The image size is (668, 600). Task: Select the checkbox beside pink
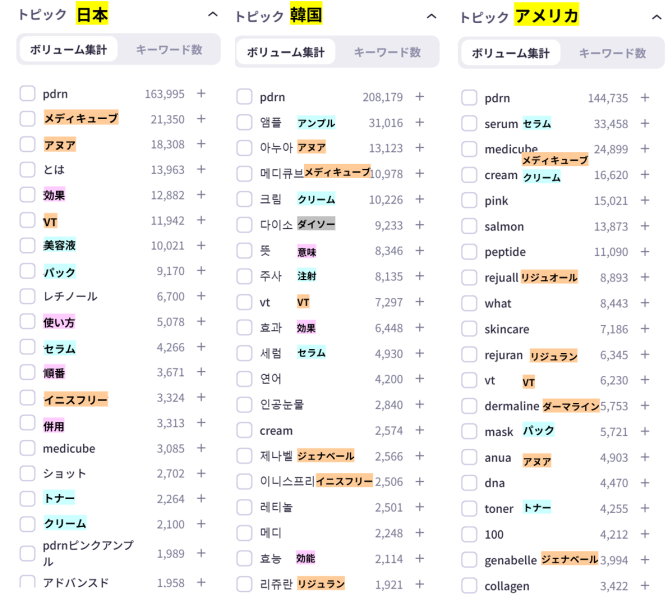tap(469, 201)
